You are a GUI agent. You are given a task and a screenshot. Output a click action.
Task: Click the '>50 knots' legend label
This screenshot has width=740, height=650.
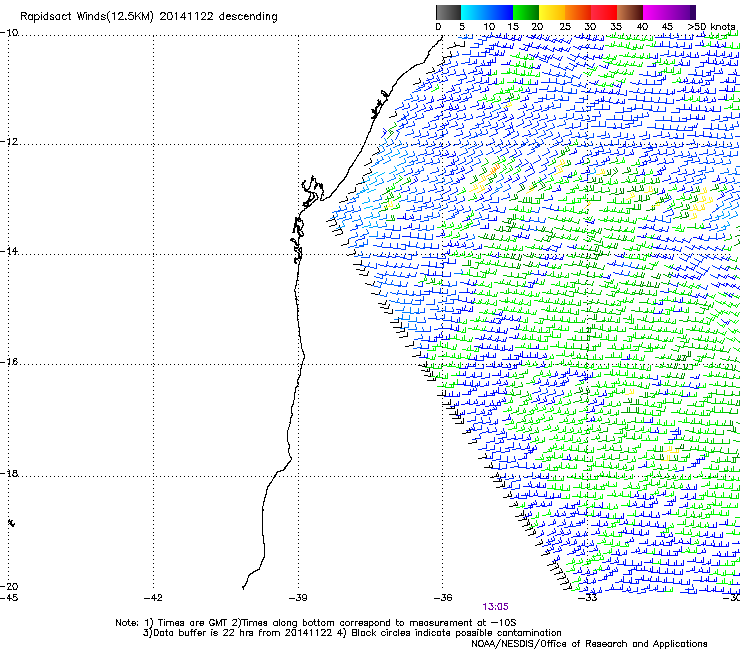(712, 27)
